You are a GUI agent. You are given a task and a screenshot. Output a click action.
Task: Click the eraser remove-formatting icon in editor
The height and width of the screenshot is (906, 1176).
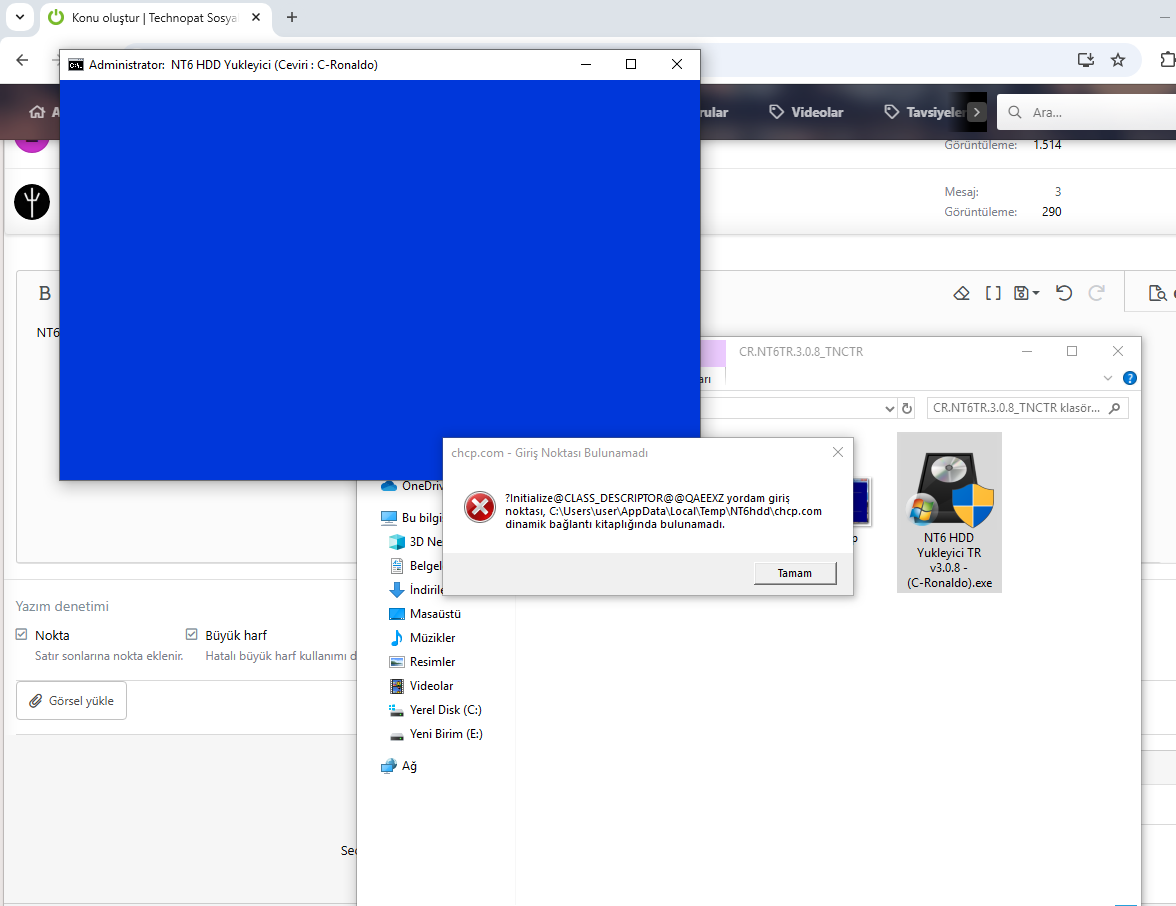pyautogui.click(x=962, y=293)
